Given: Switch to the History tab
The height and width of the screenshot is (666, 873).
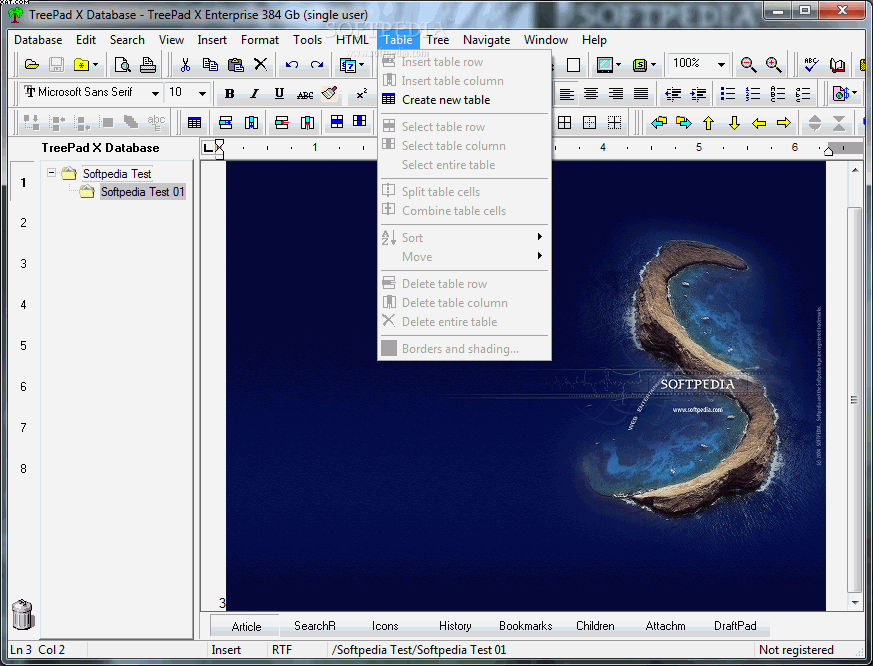Looking at the screenshot, I should pyautogui.click(x=455, y=626).
